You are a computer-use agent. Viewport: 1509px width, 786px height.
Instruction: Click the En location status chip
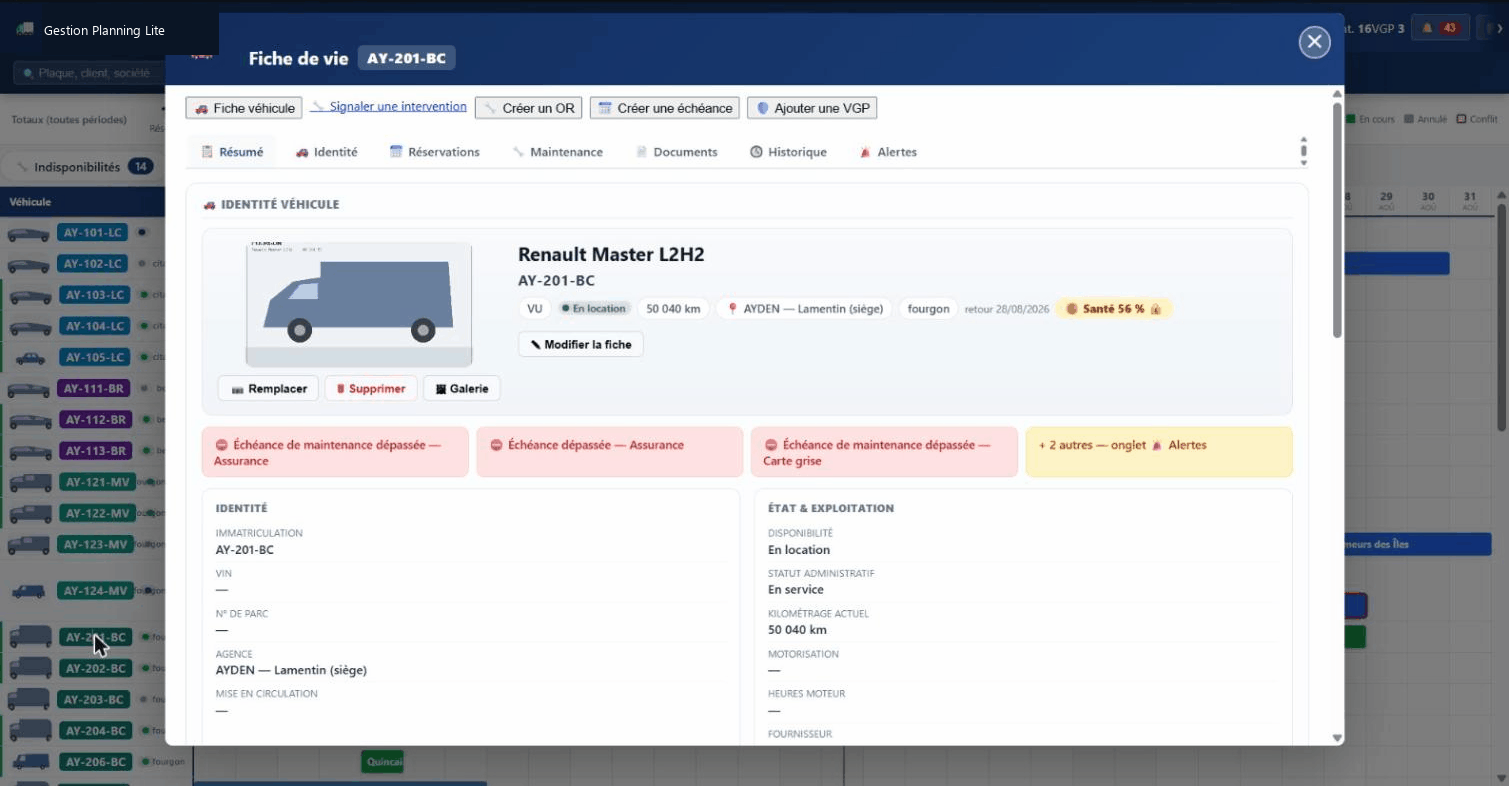(593, 309)
